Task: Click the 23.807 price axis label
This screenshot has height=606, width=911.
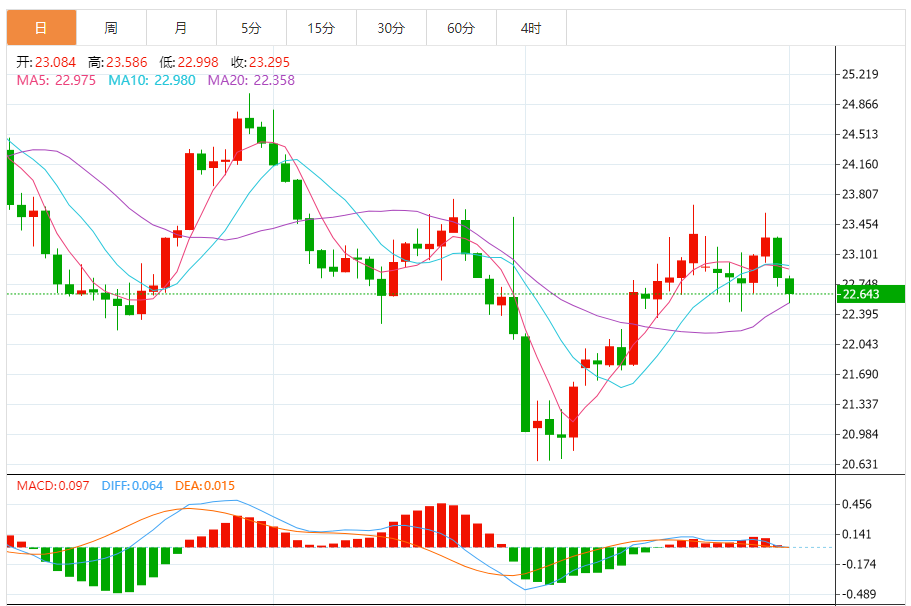Action: 860,194
